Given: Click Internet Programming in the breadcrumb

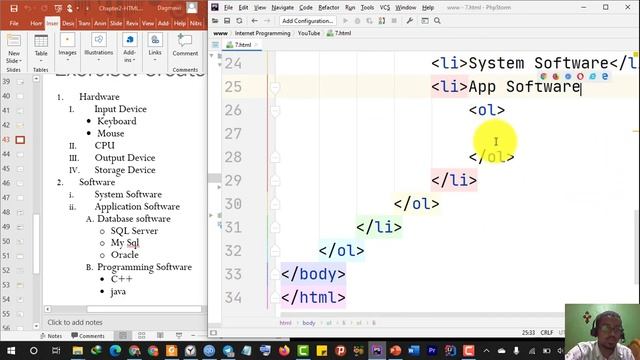Looking at the screenshot, I should [x=262, y=33].
